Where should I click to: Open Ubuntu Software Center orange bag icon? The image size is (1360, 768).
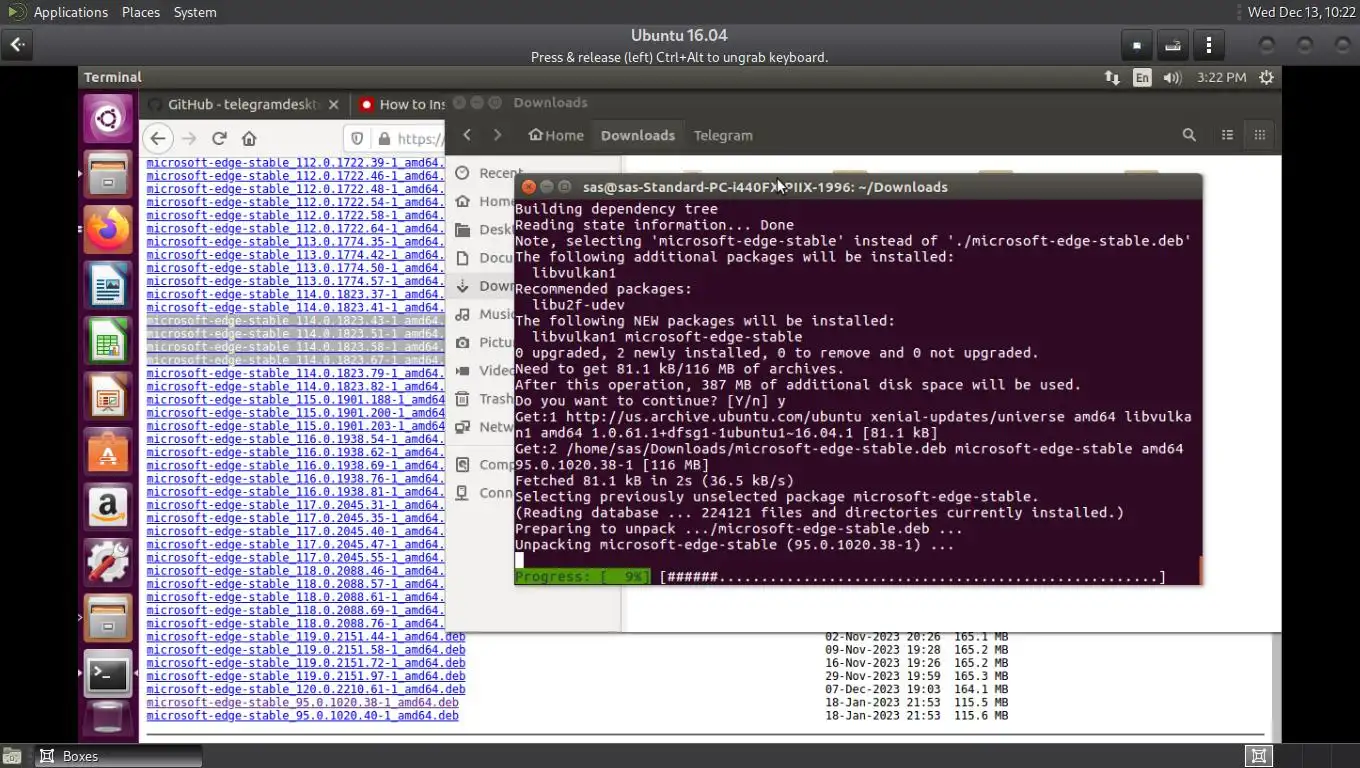(108, 453)
